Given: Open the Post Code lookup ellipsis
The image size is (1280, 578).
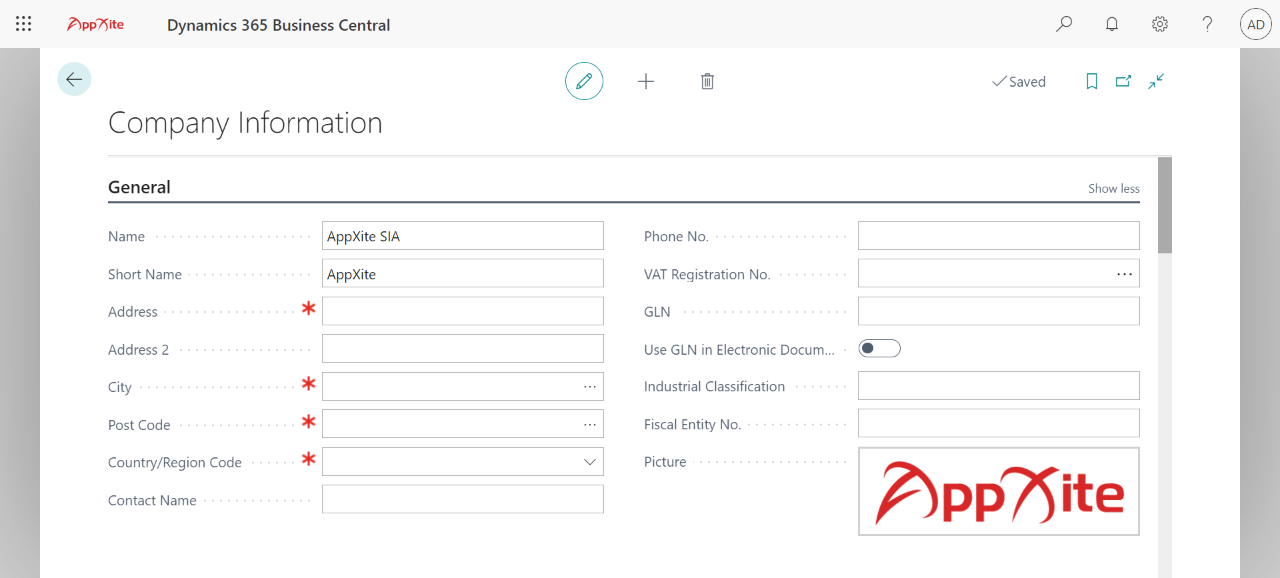Looking at the screenshot, I should coord(591,423).
